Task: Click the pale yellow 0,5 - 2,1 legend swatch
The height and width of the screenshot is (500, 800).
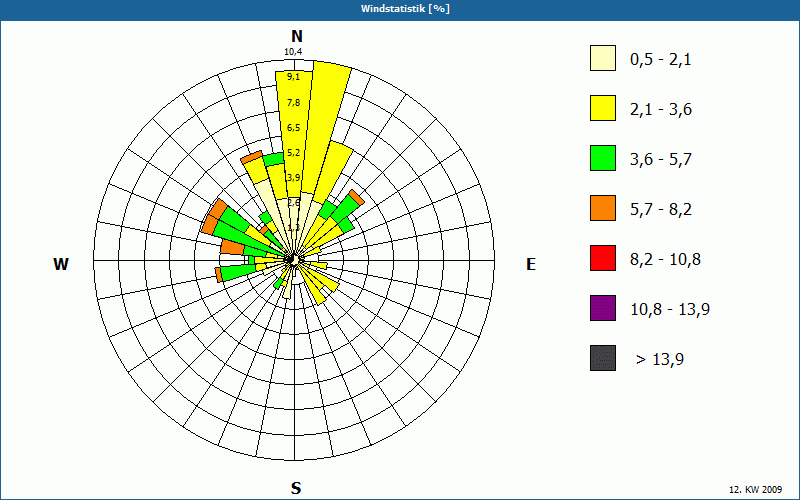Action: (x=603, y=58)
